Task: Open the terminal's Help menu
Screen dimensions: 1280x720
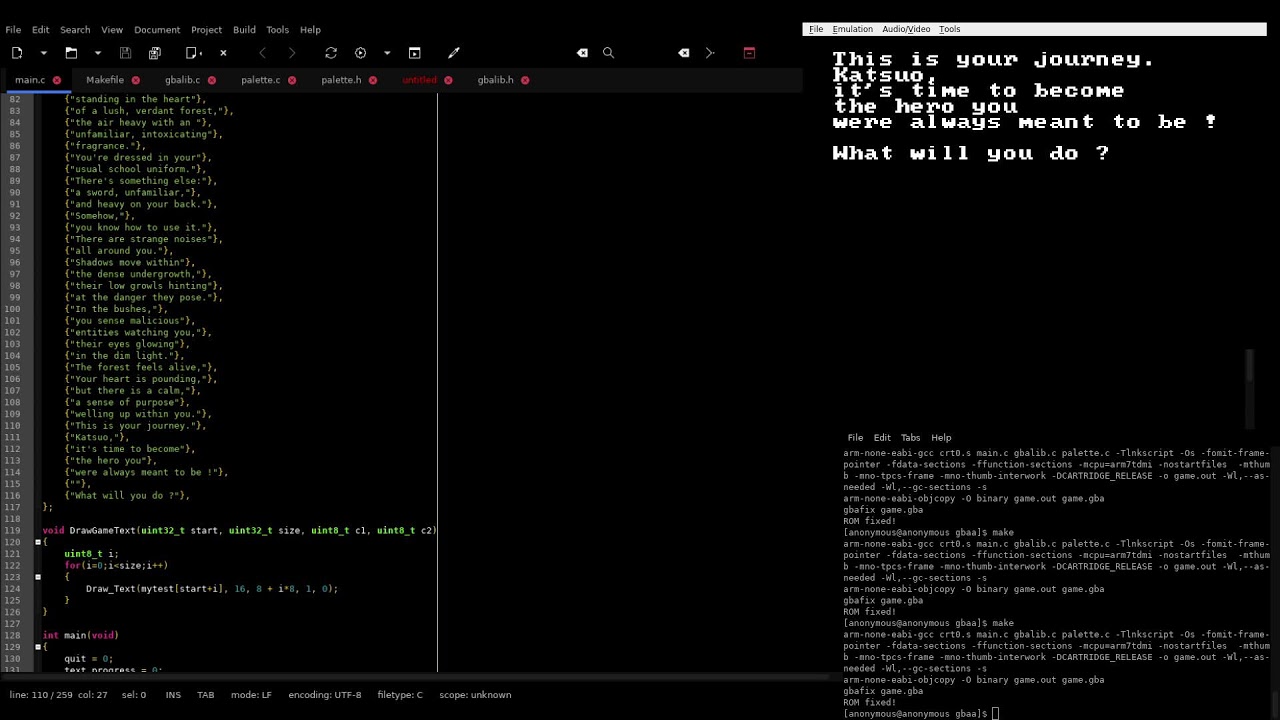Action: (941, 438)
